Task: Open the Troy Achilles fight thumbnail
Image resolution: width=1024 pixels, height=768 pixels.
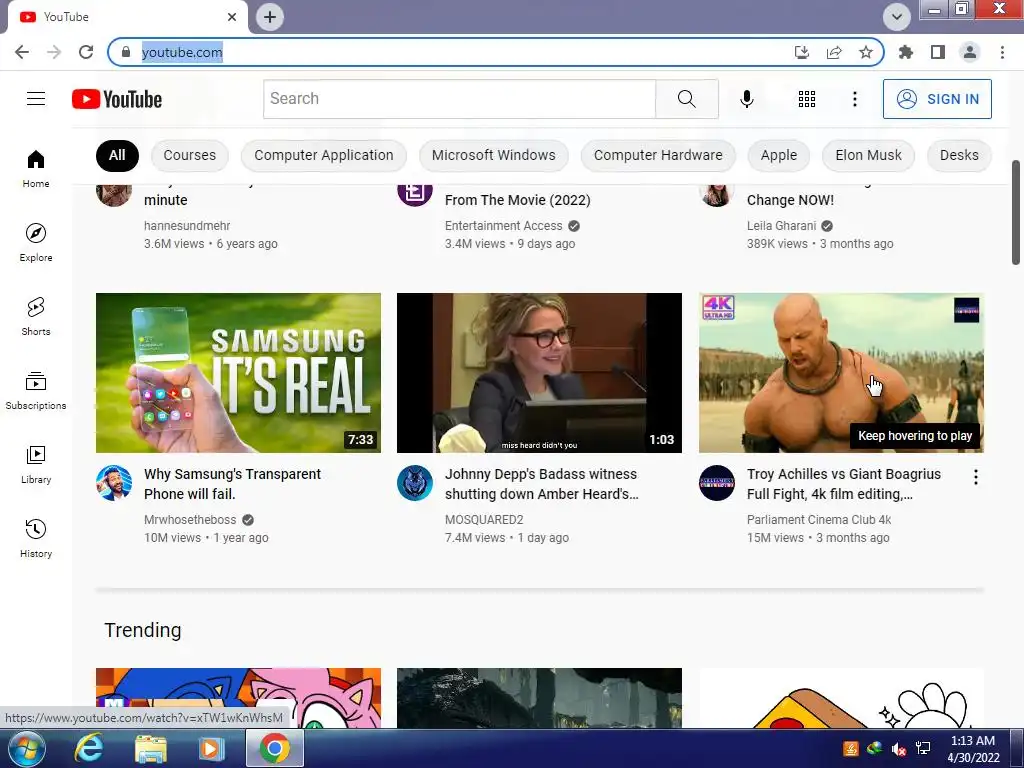Action: (x=841, y=373)
